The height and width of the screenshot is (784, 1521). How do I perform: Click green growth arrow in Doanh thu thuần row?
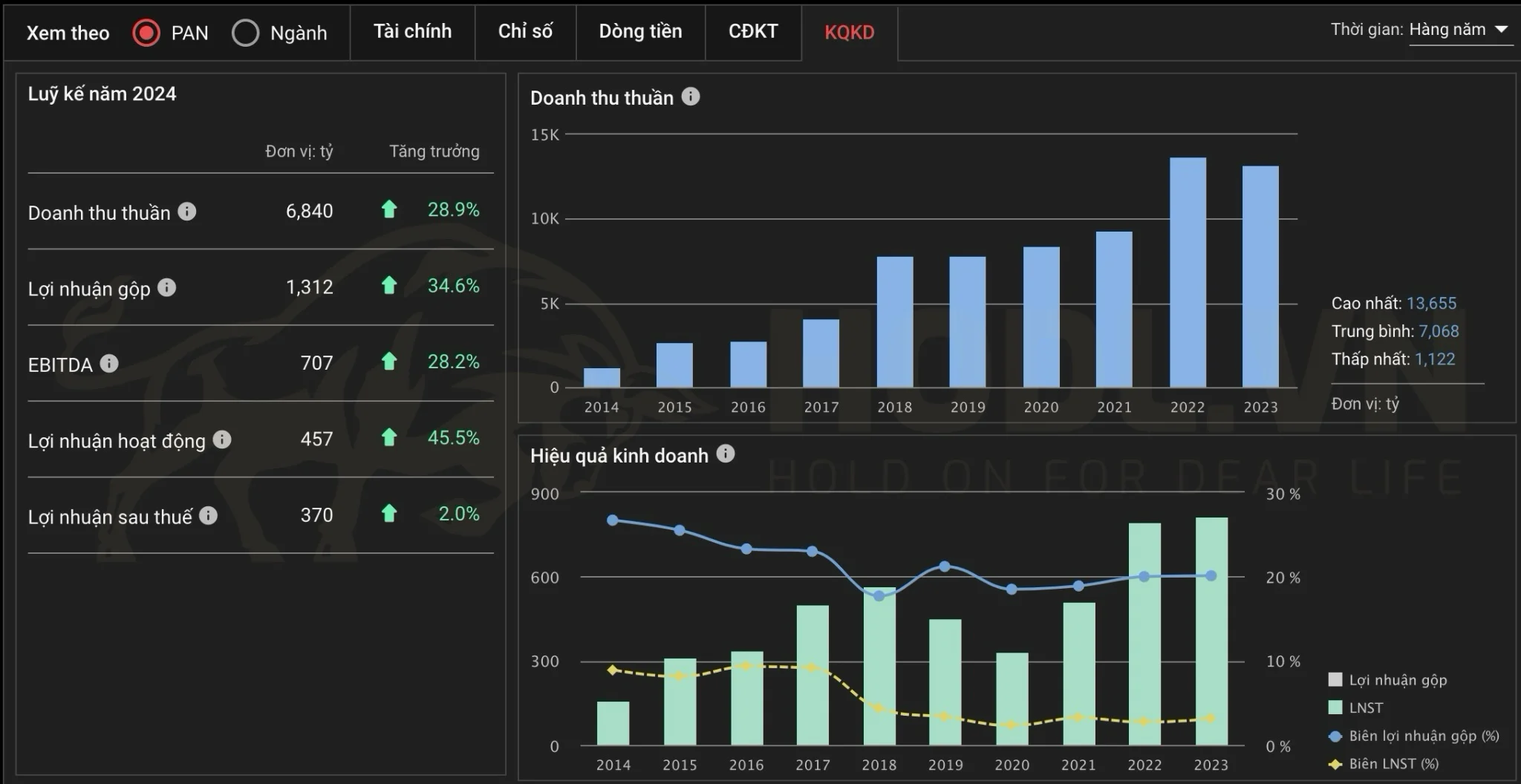389,209
